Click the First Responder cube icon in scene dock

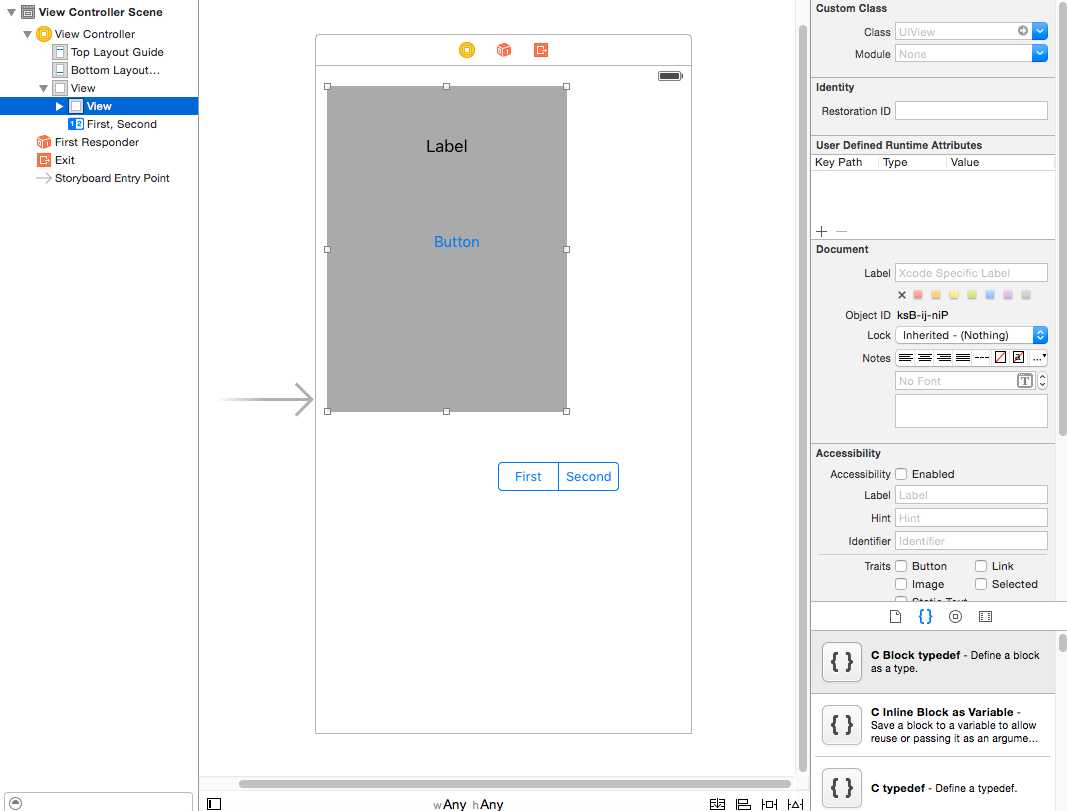click(504, 50)
